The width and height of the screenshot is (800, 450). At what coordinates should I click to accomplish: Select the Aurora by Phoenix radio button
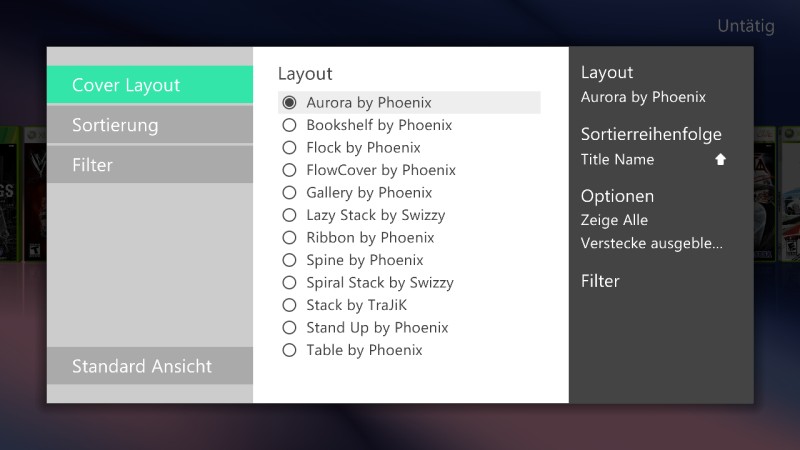click(x=289, y=103)
